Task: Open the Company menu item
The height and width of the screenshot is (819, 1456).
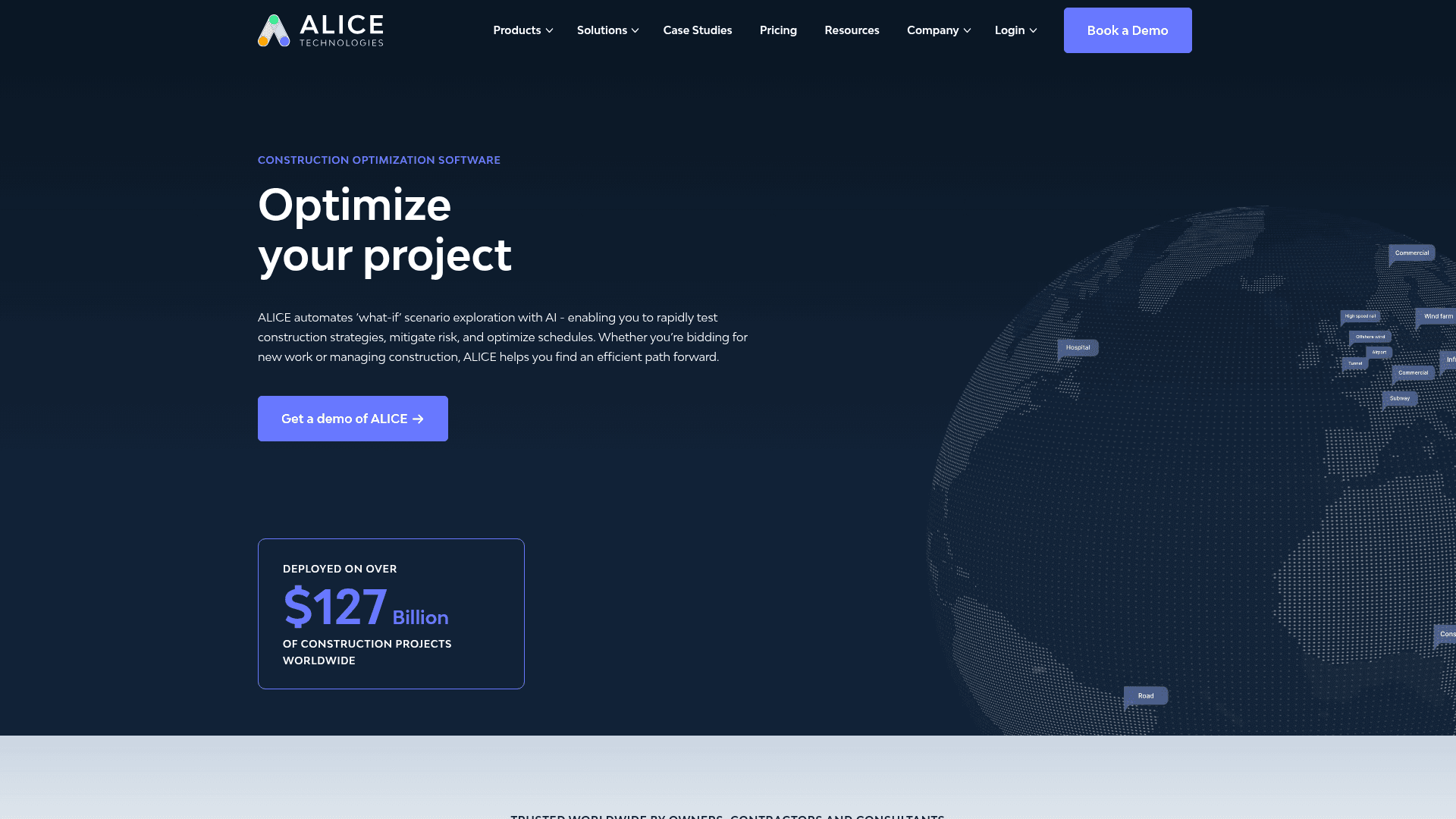Action: coord(933,30)
